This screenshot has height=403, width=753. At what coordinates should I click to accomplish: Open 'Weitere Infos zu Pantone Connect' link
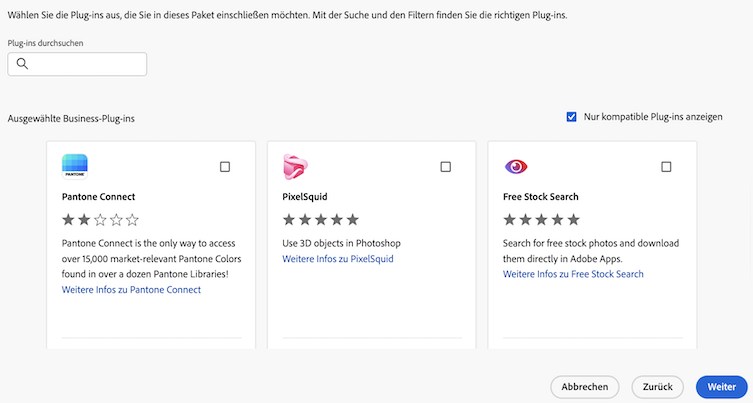pos(131,290)
